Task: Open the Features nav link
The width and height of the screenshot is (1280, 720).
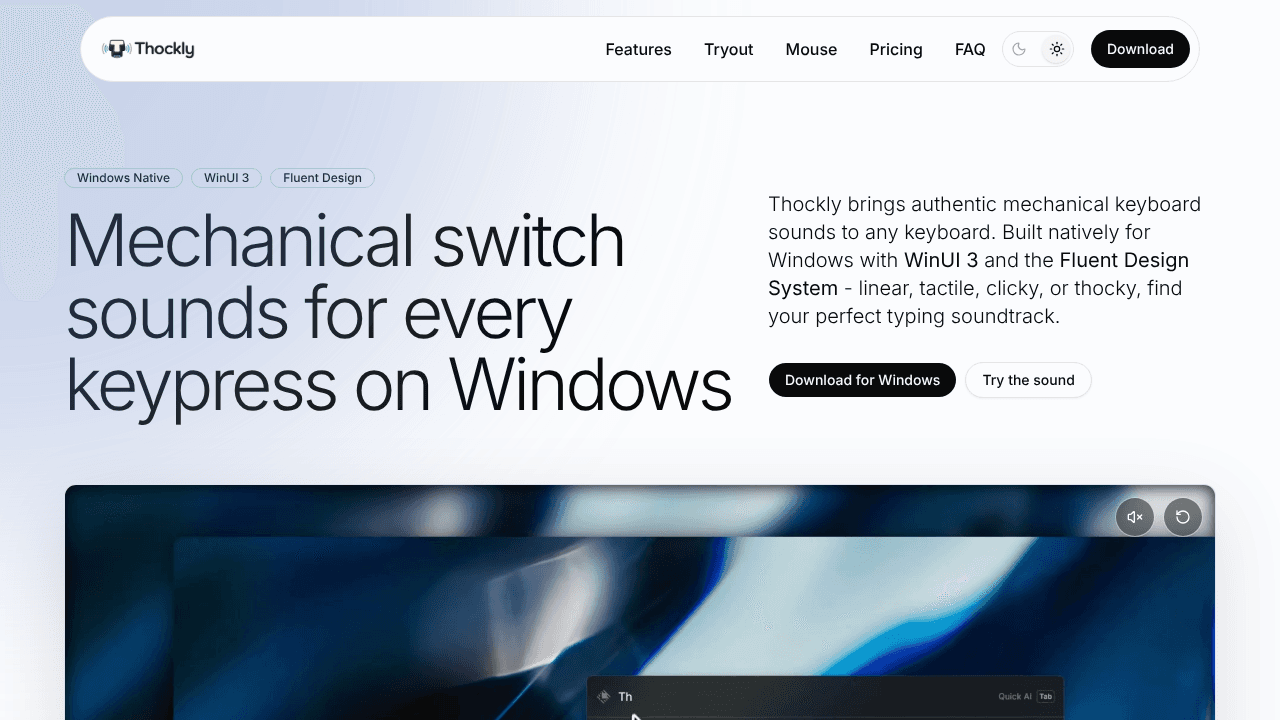Action: click(638, 49)
